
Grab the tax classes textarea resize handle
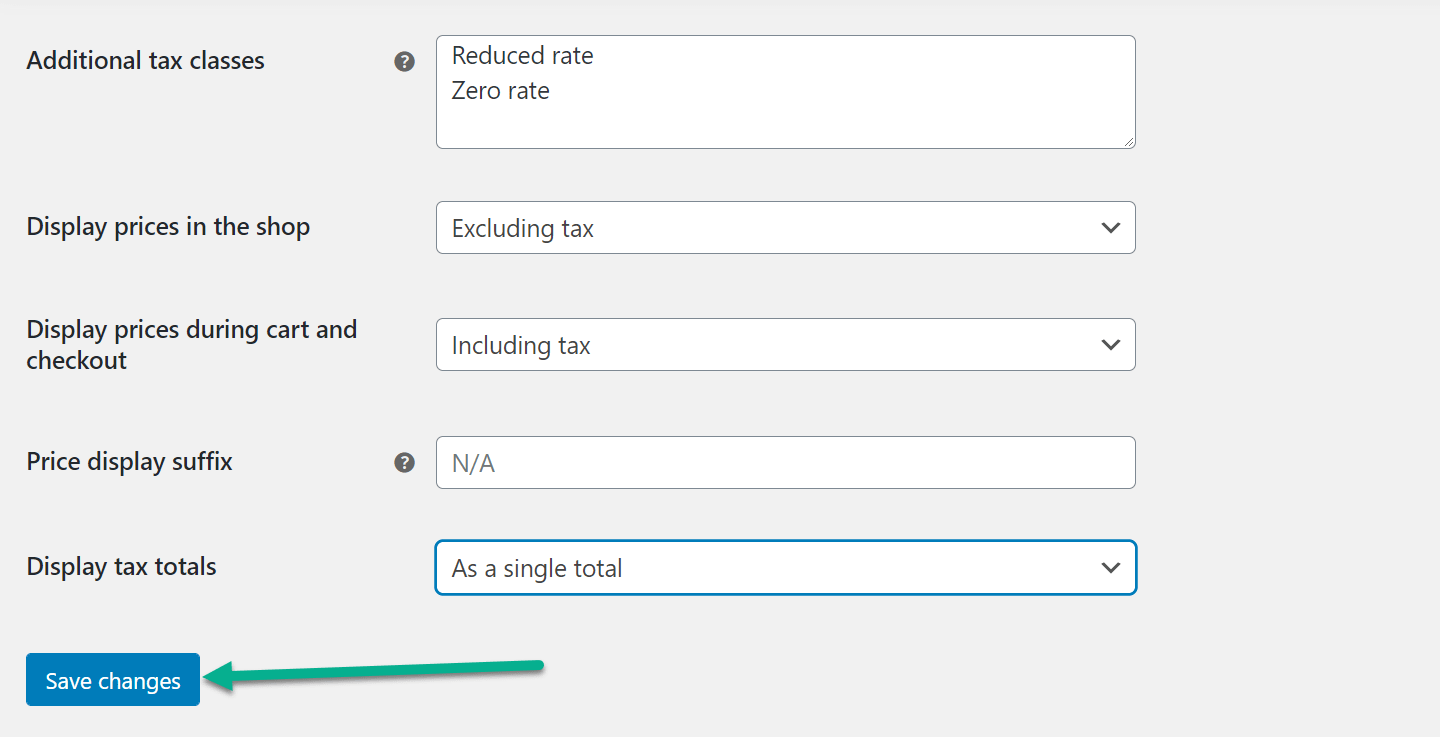point(1129,142)
